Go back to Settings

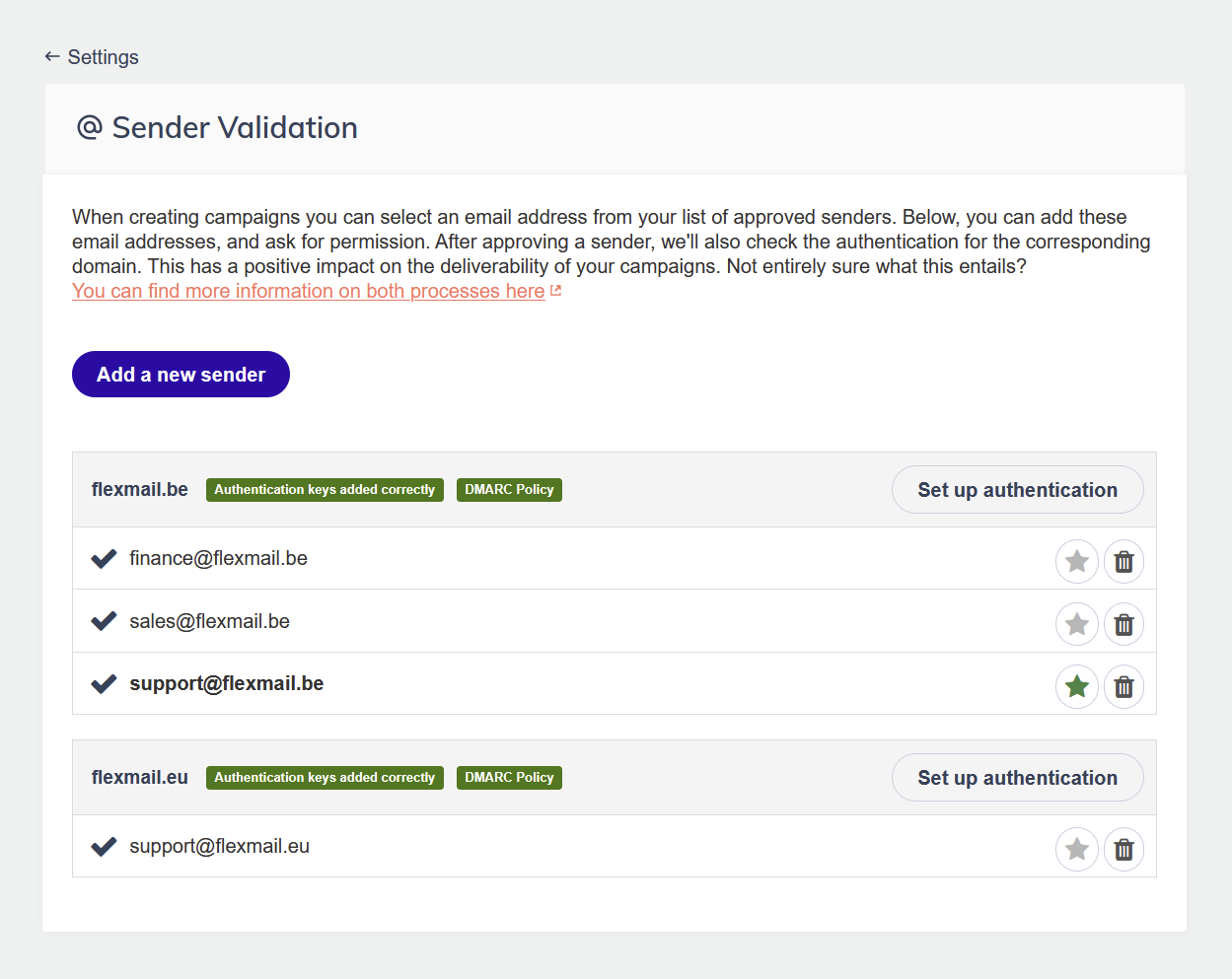tap(92, 57)
